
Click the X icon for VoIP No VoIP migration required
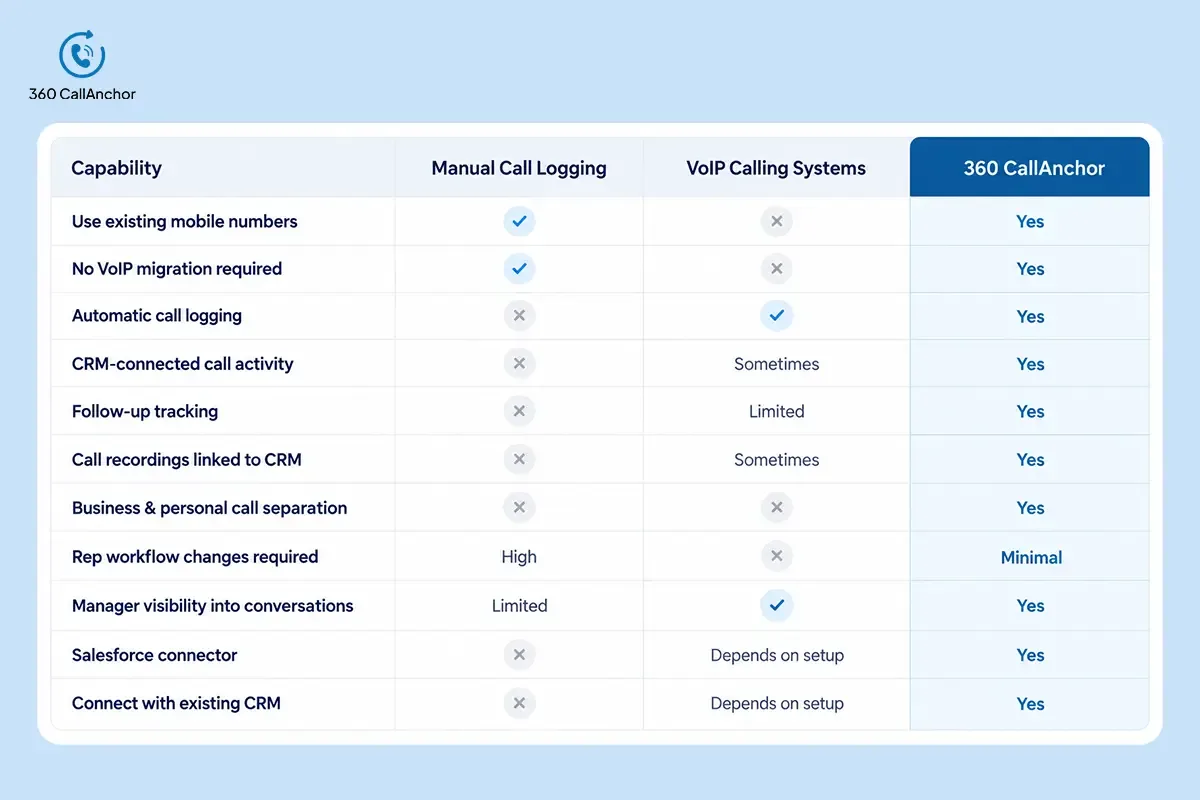pos(776,268)
